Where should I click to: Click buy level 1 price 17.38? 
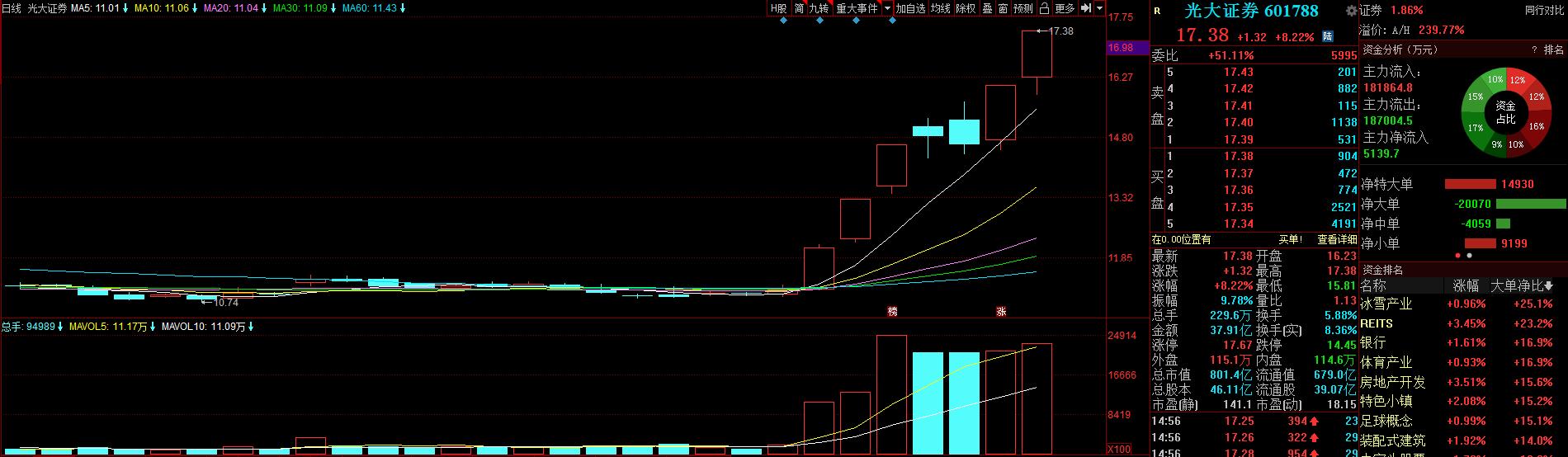(x=1239, y=156)
